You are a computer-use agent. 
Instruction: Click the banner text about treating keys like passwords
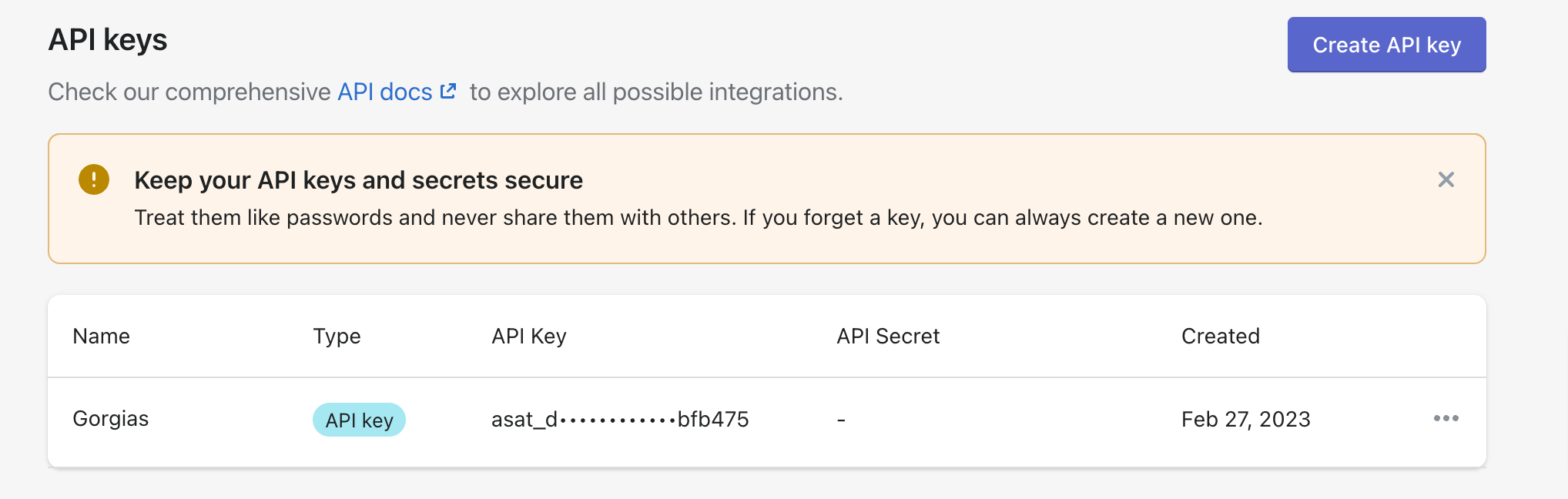tap(699, 218)
